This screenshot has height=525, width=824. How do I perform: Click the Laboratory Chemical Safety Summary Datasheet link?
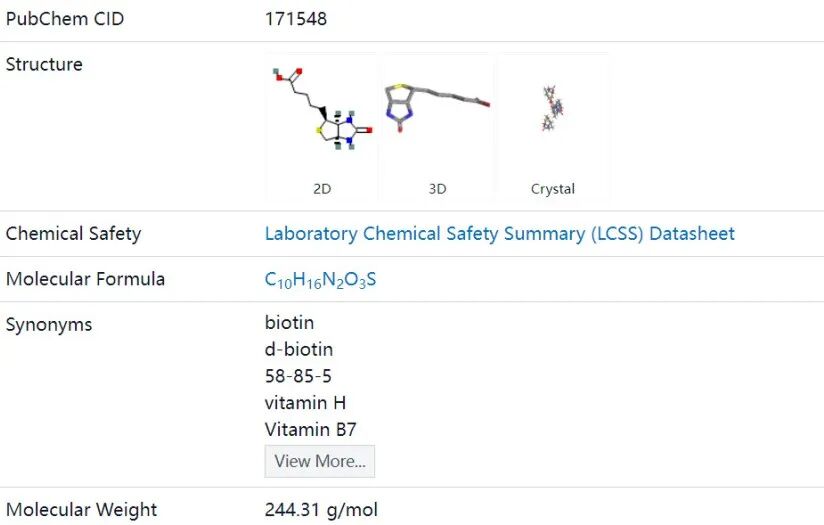499,234
